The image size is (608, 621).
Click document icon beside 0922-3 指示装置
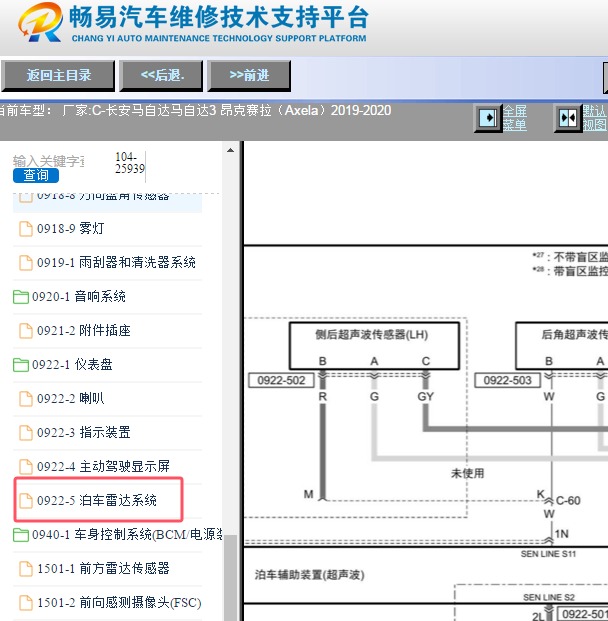[26, 433]
